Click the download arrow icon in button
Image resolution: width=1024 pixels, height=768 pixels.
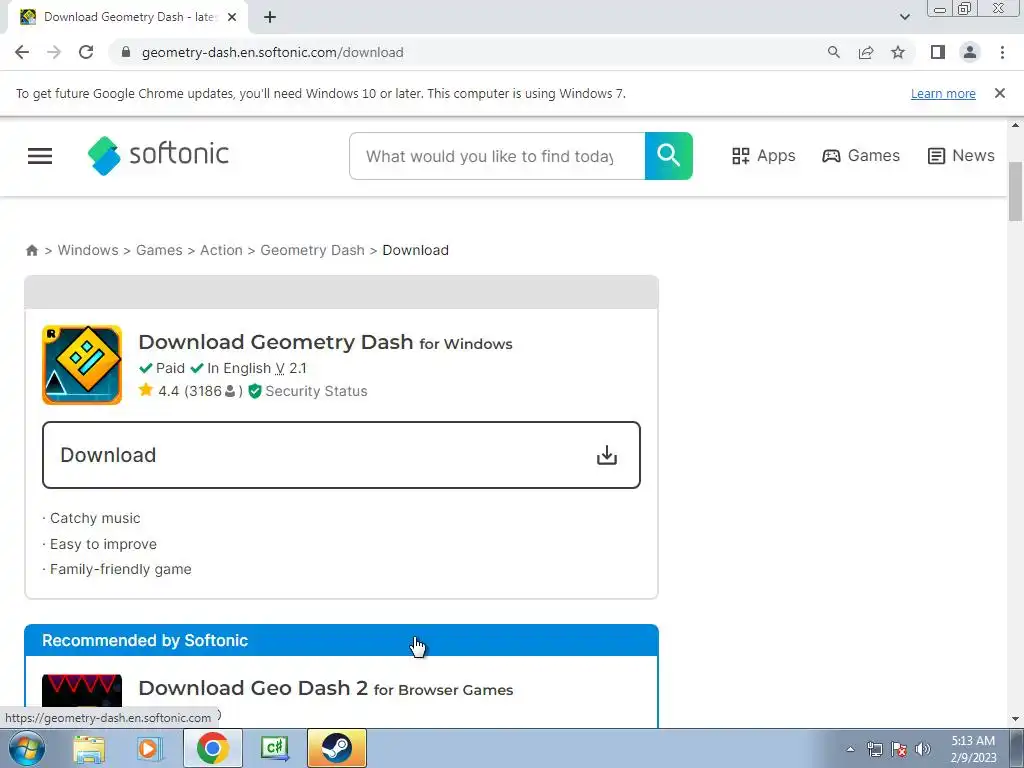(x=607, y=455)
